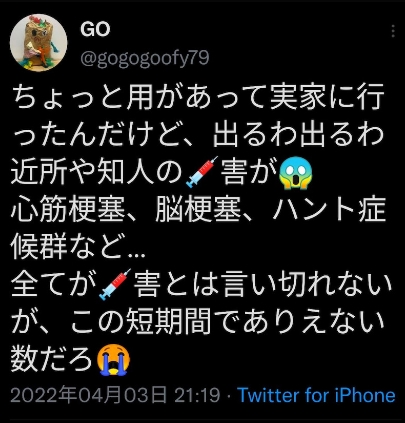
Task: Click the text 数だろ on last line
Action: pos(52,361)
